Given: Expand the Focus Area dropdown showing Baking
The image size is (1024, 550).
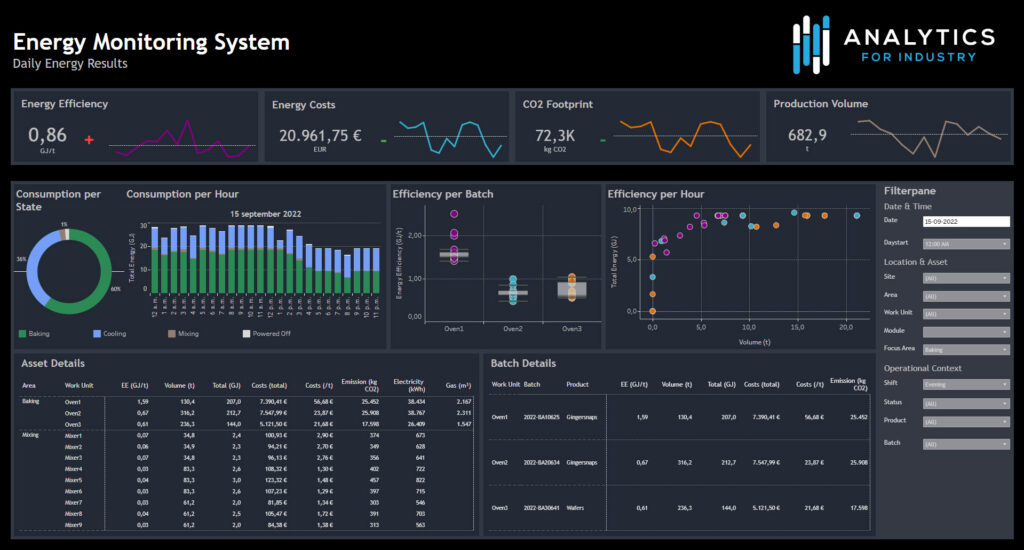Looking at the screenshot, I should [966, 350].
